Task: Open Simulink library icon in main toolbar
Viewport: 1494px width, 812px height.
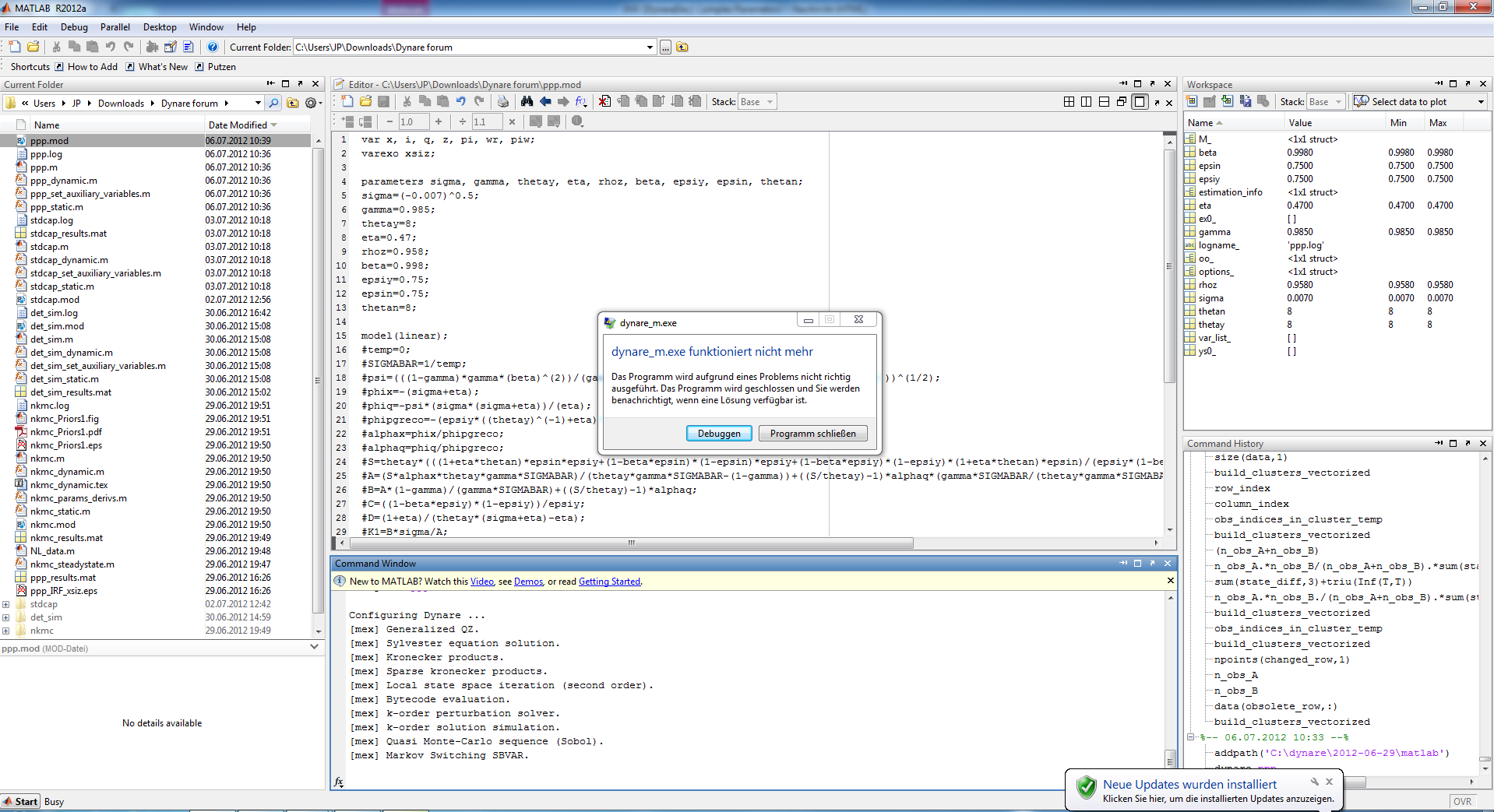Action: point(152,47)
